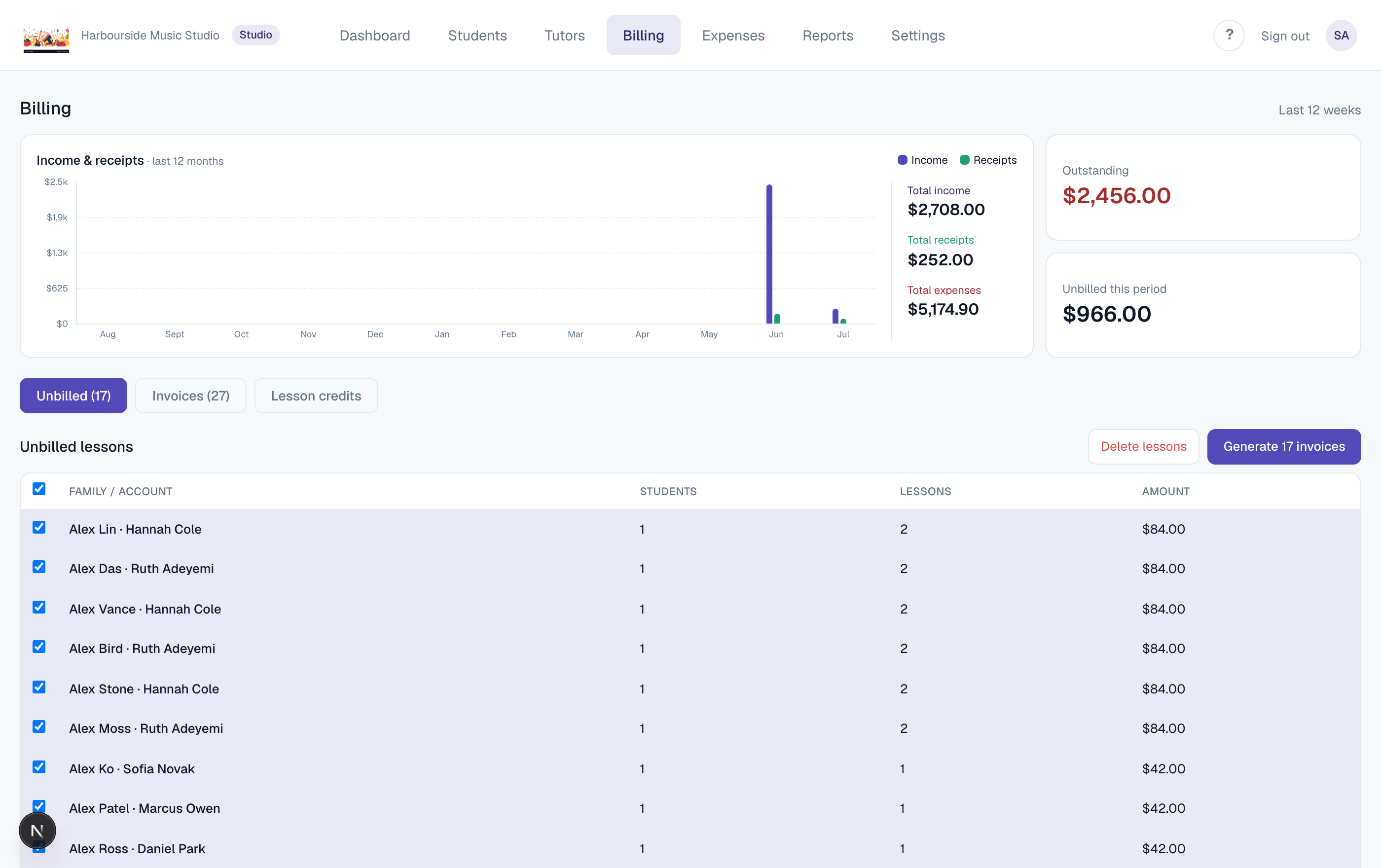1381x868 pixels.
Task: Click the $42.00 amount for Alex Ko
Action: point(1163,769)
